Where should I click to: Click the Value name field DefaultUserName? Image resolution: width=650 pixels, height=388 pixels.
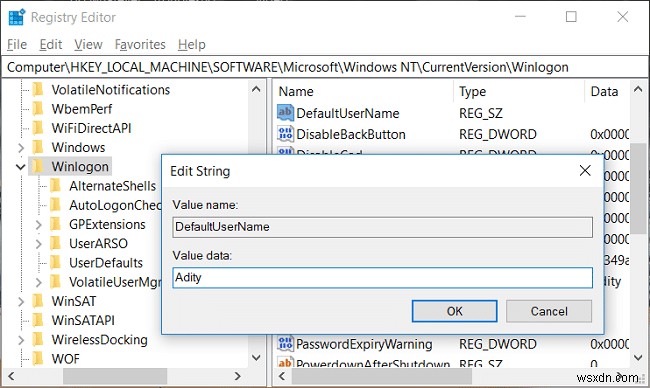point(382,227)
